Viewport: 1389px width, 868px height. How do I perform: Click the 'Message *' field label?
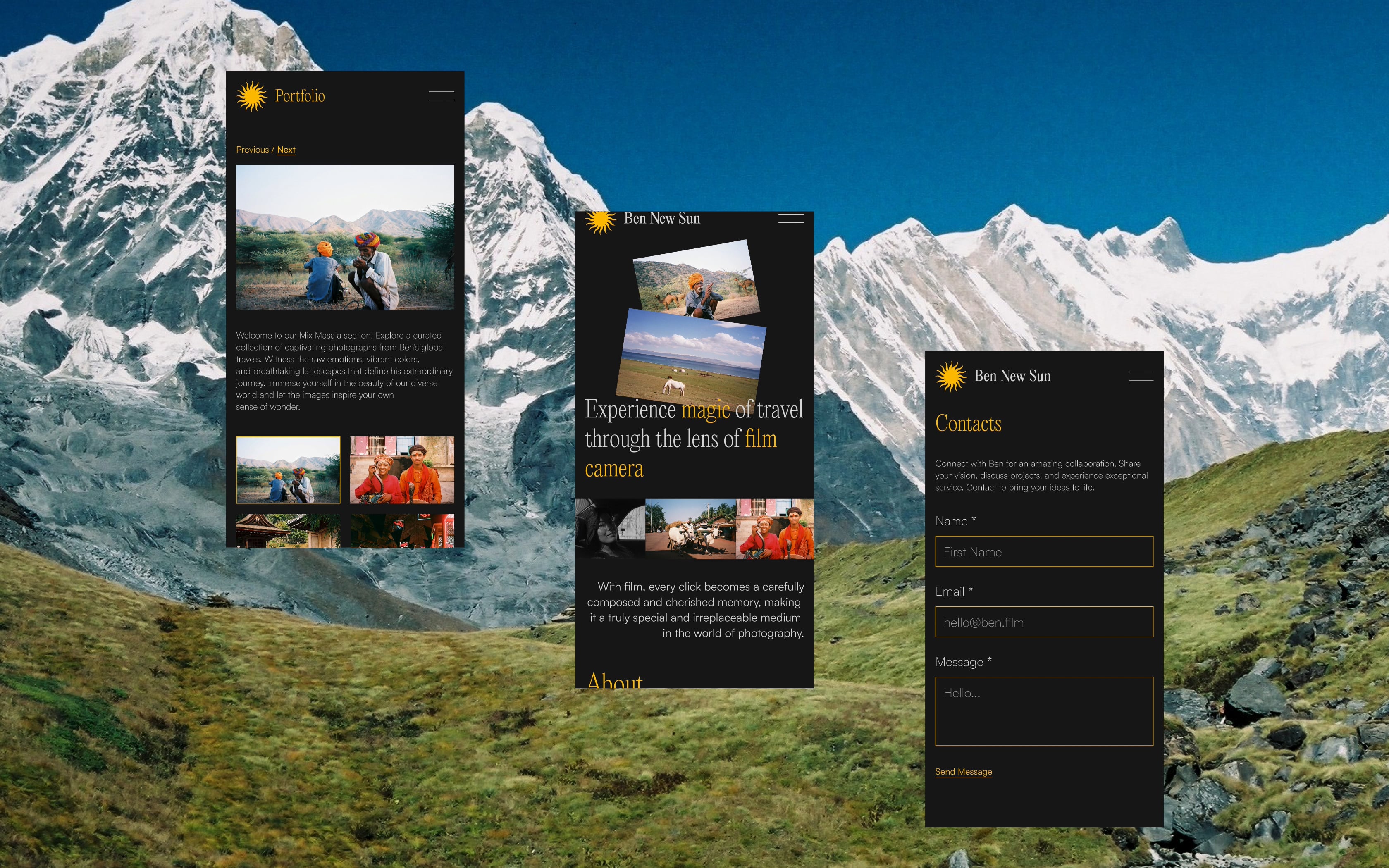pyautogui.click(x=963, y=662)
